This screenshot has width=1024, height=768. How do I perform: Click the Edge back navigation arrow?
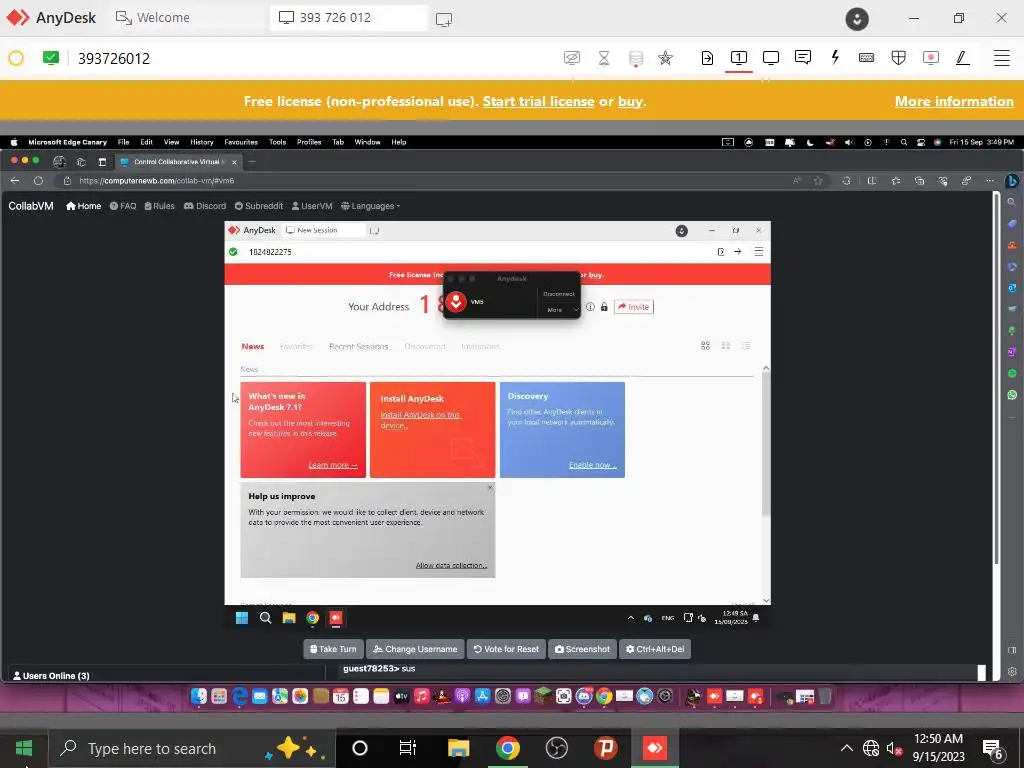[15, 181]
